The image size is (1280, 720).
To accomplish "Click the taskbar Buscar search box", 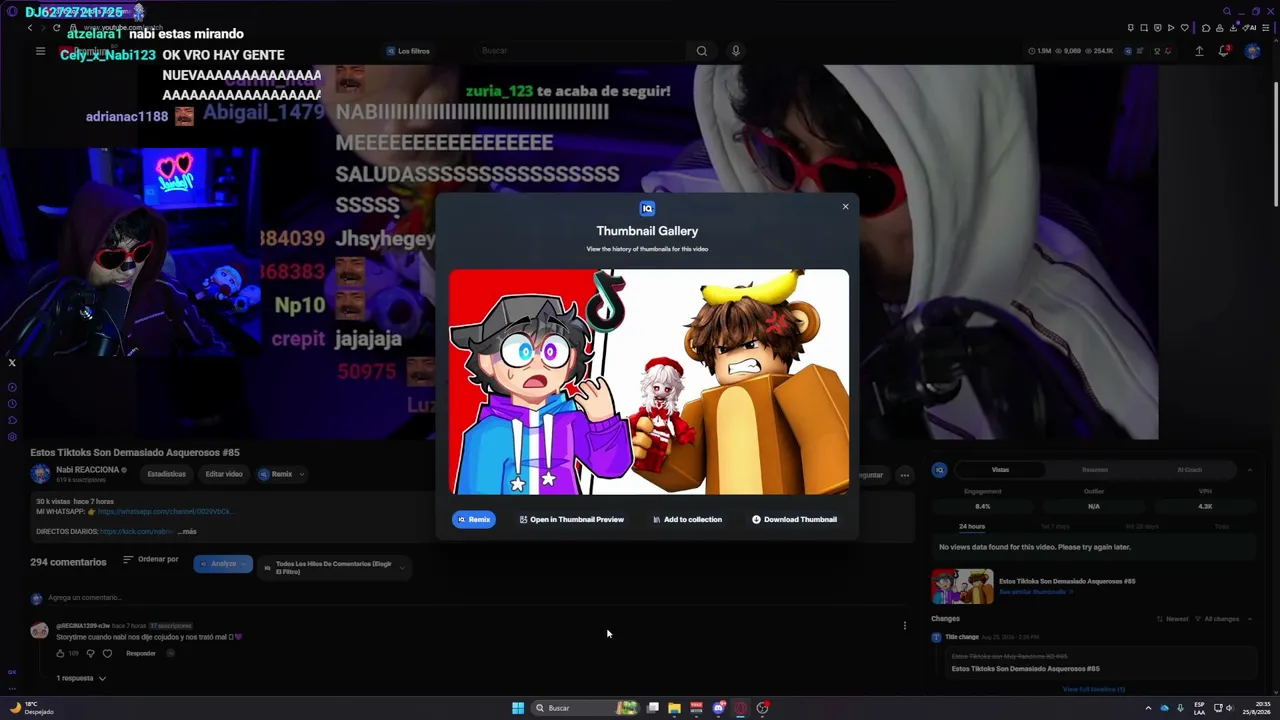I will (585, 708).
